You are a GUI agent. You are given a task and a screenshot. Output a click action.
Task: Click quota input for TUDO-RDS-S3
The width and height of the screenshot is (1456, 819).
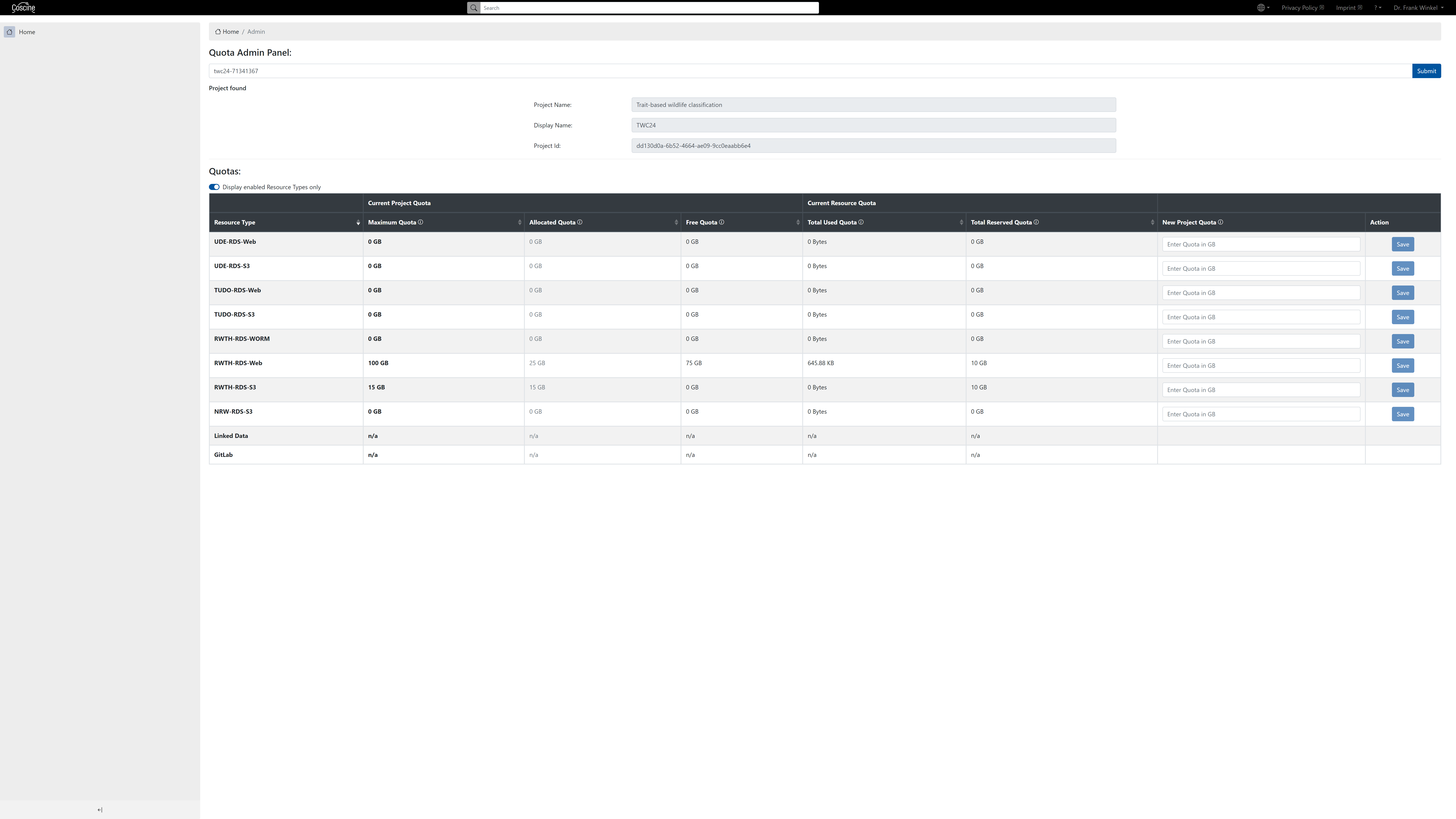tap(1261, 317)
